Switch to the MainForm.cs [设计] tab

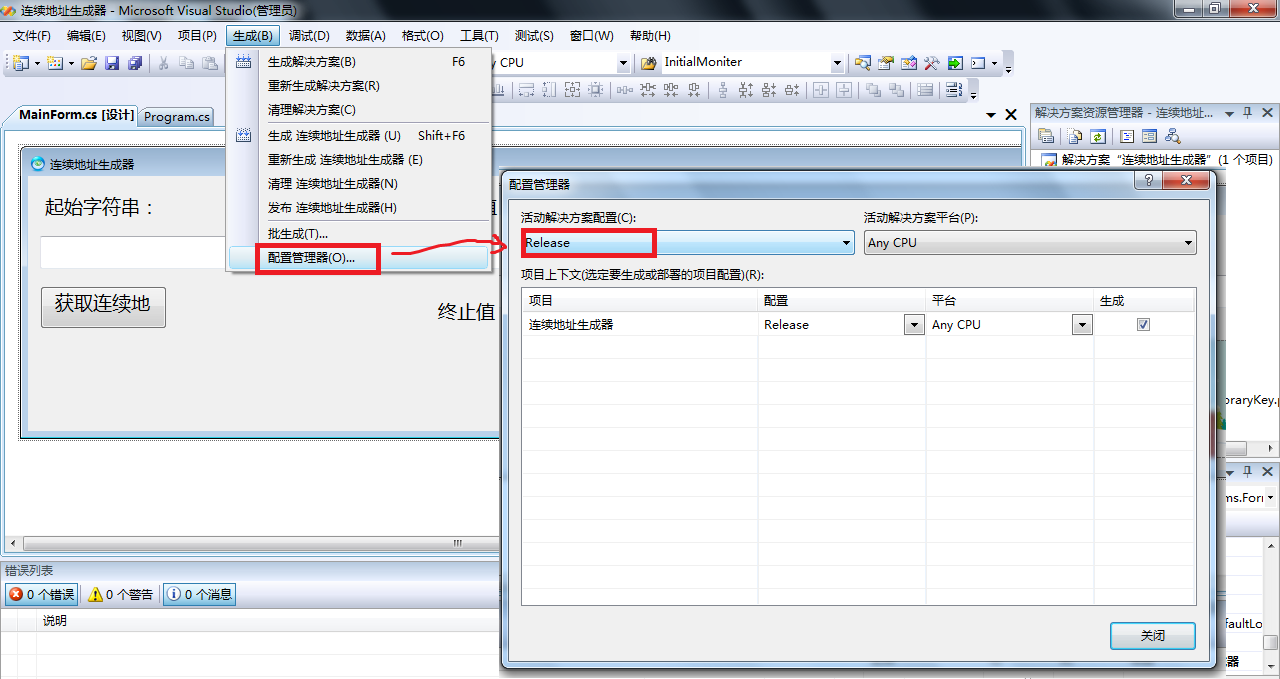(x=76, y=115)
